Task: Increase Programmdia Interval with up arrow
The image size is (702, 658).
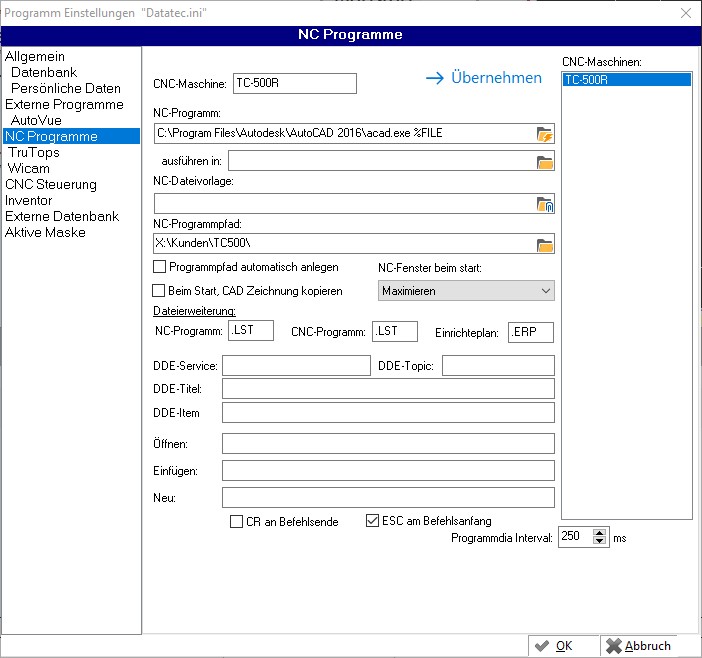Action: coord(599,533)
